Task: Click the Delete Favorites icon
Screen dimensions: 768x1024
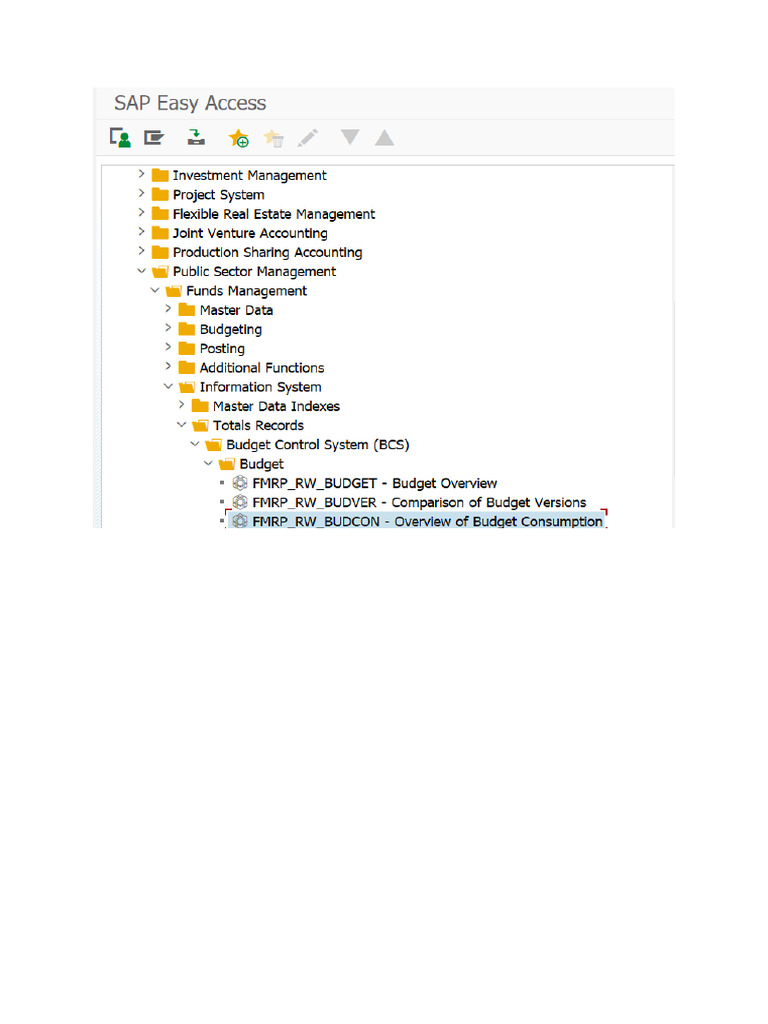Action: pyautogui.click(x=274, y=138)
